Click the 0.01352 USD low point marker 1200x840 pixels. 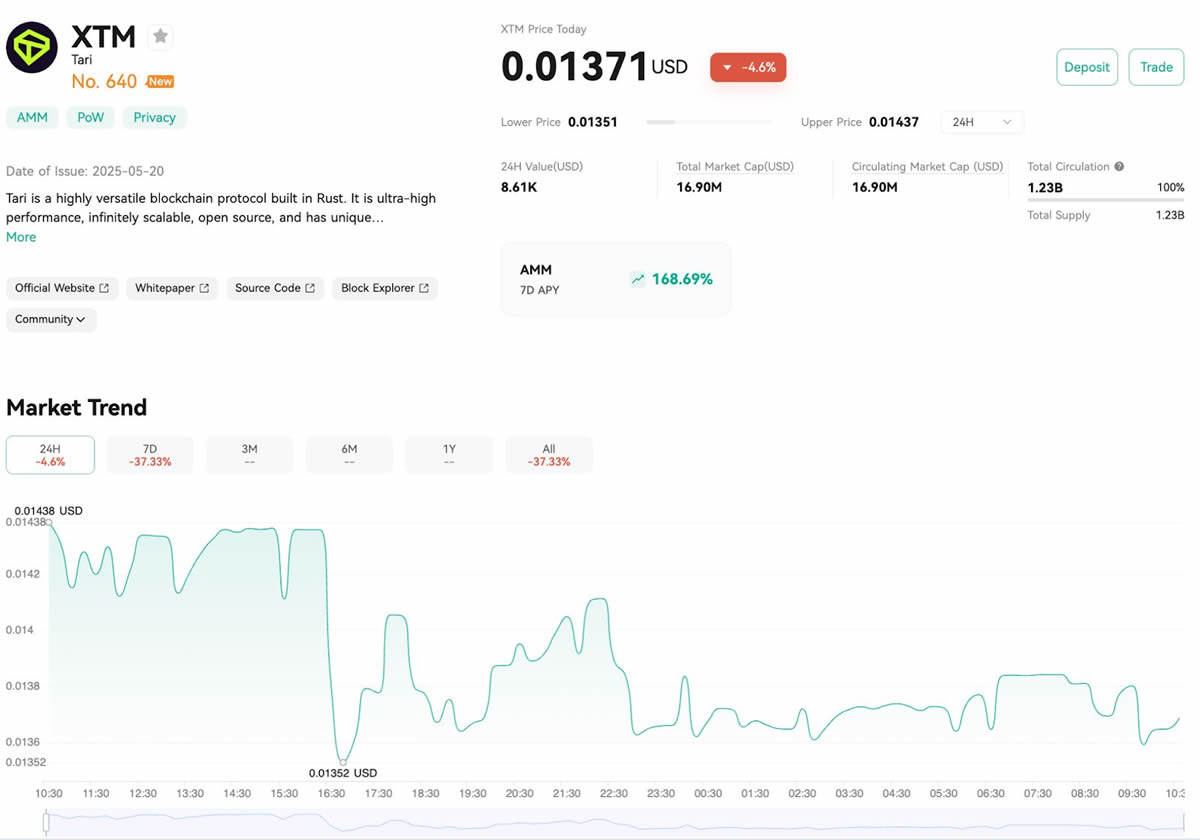click(x=343, y=762)
